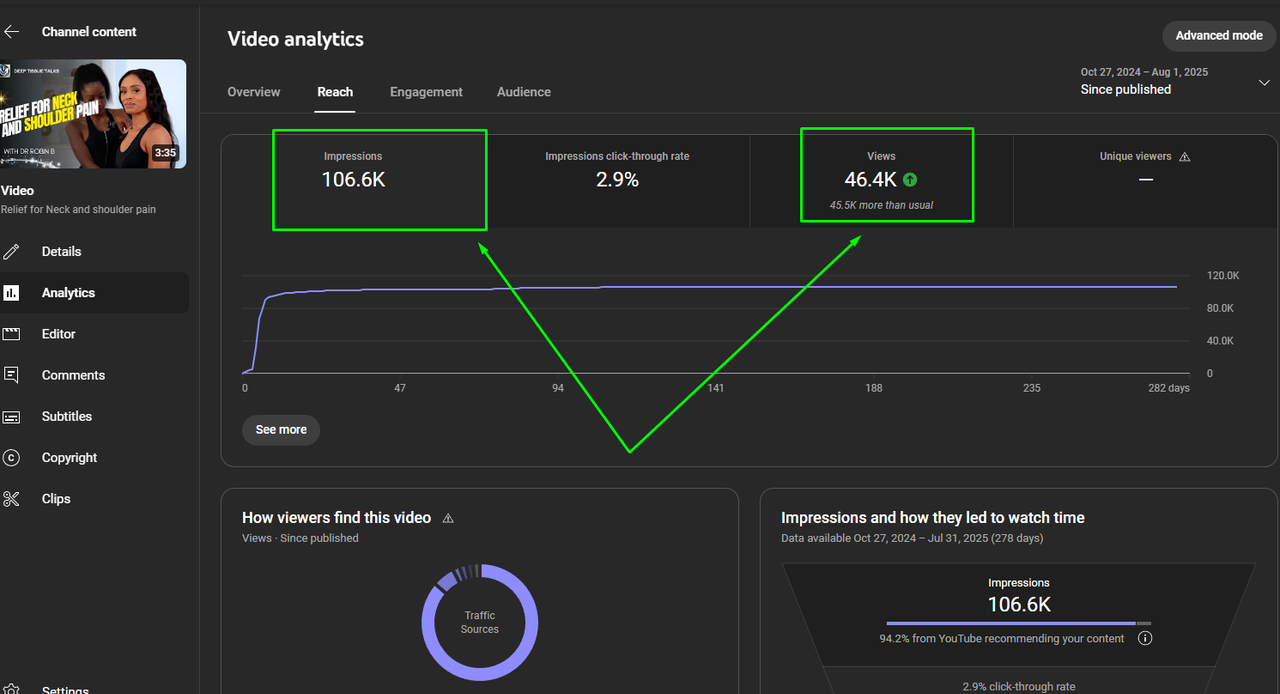Click the Data available Oct 27, 2024 text
Viewport: 1280px width, 694px height.
point(912,538)
